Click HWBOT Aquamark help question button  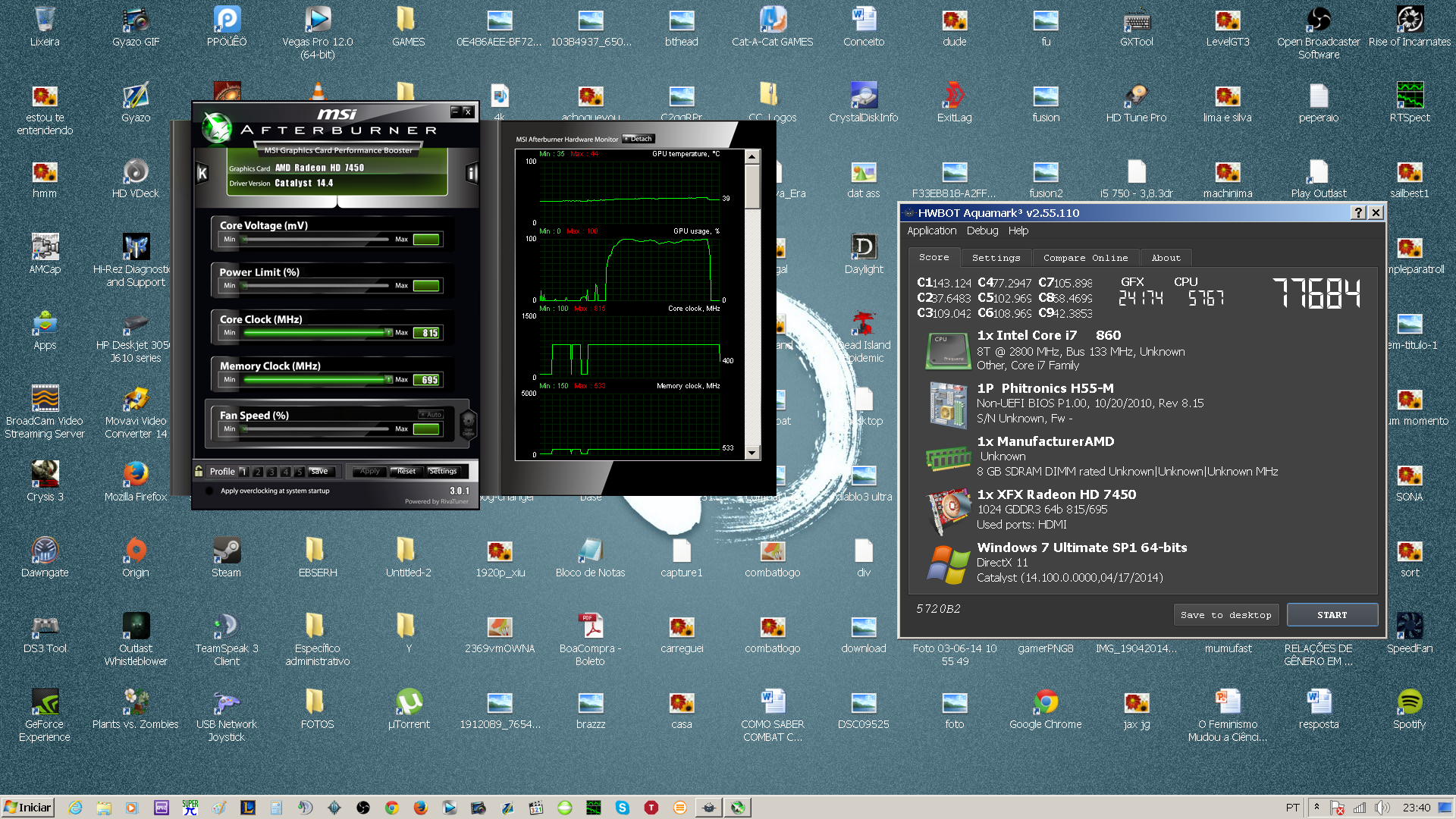click(x=1358, y=213)
